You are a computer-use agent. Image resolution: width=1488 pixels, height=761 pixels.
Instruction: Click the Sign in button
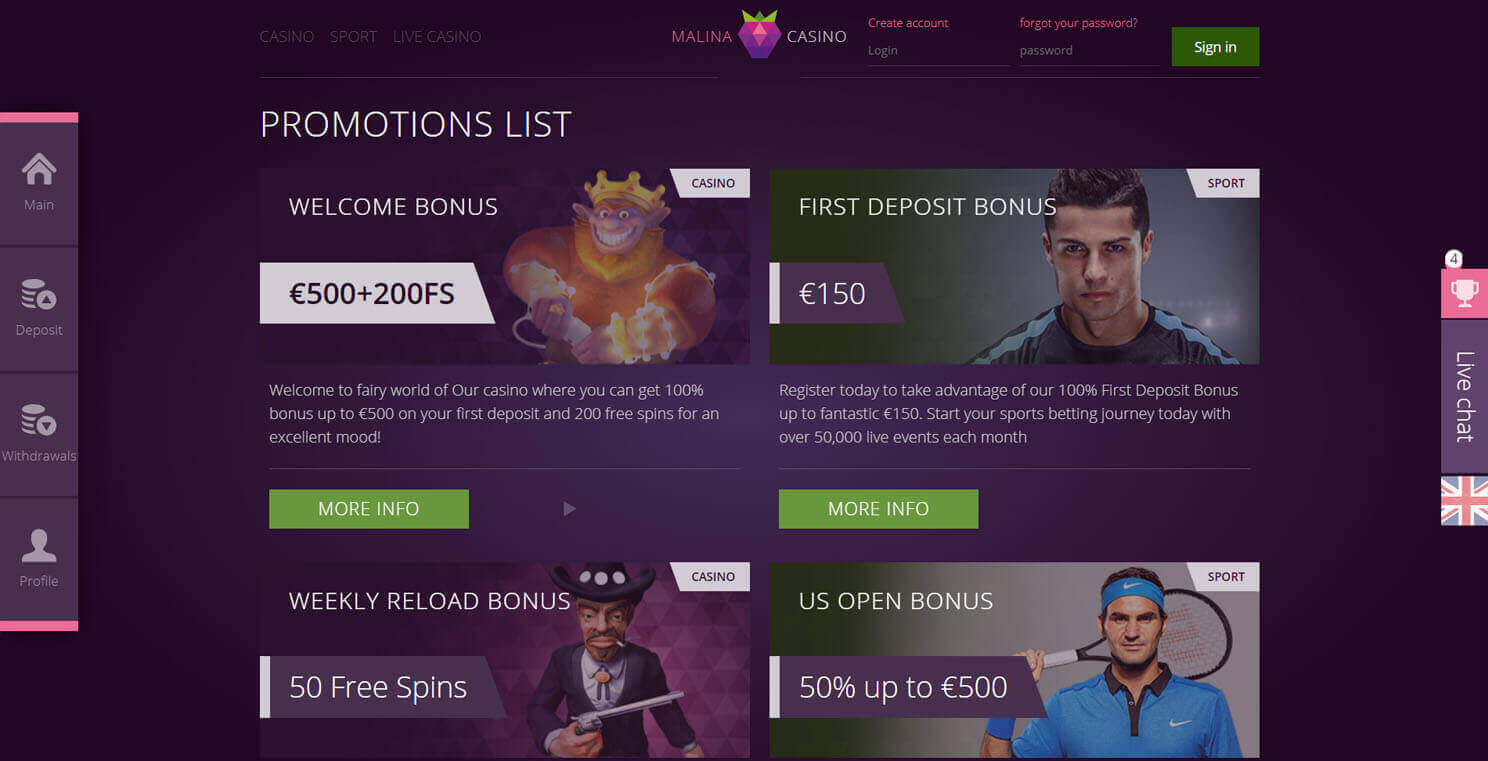click(x=1215, y=47)
